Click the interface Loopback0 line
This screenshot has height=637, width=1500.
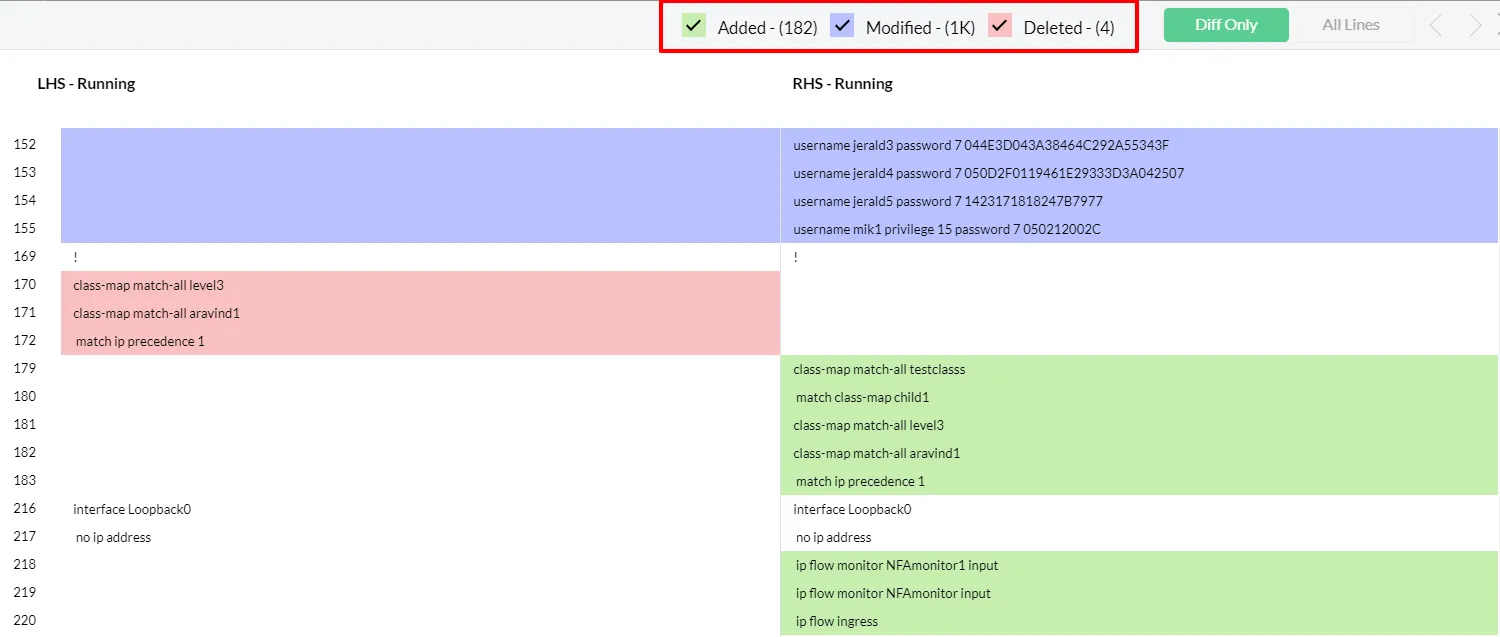pos(132,509)
